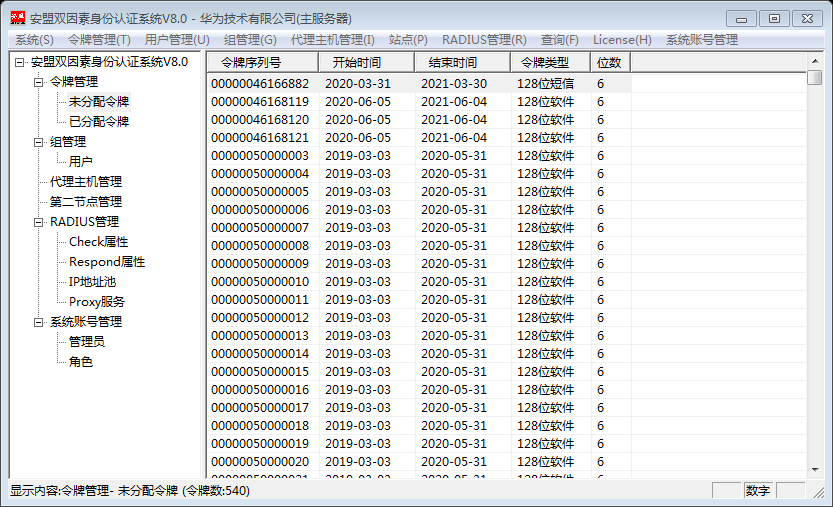833x507 pixels.
Task: Sort by 结束时间 column header
Action: (x=463, y=63)
